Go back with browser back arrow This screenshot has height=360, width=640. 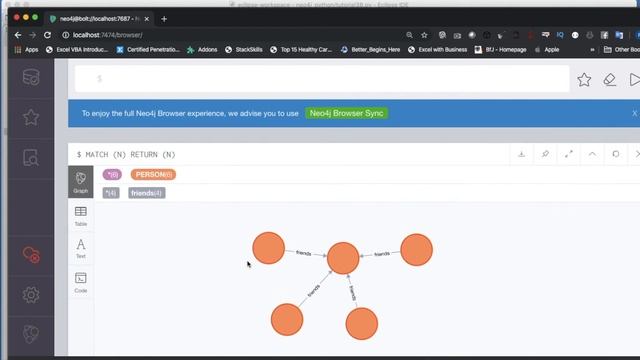pyautogui.click(x=18, y=35)
